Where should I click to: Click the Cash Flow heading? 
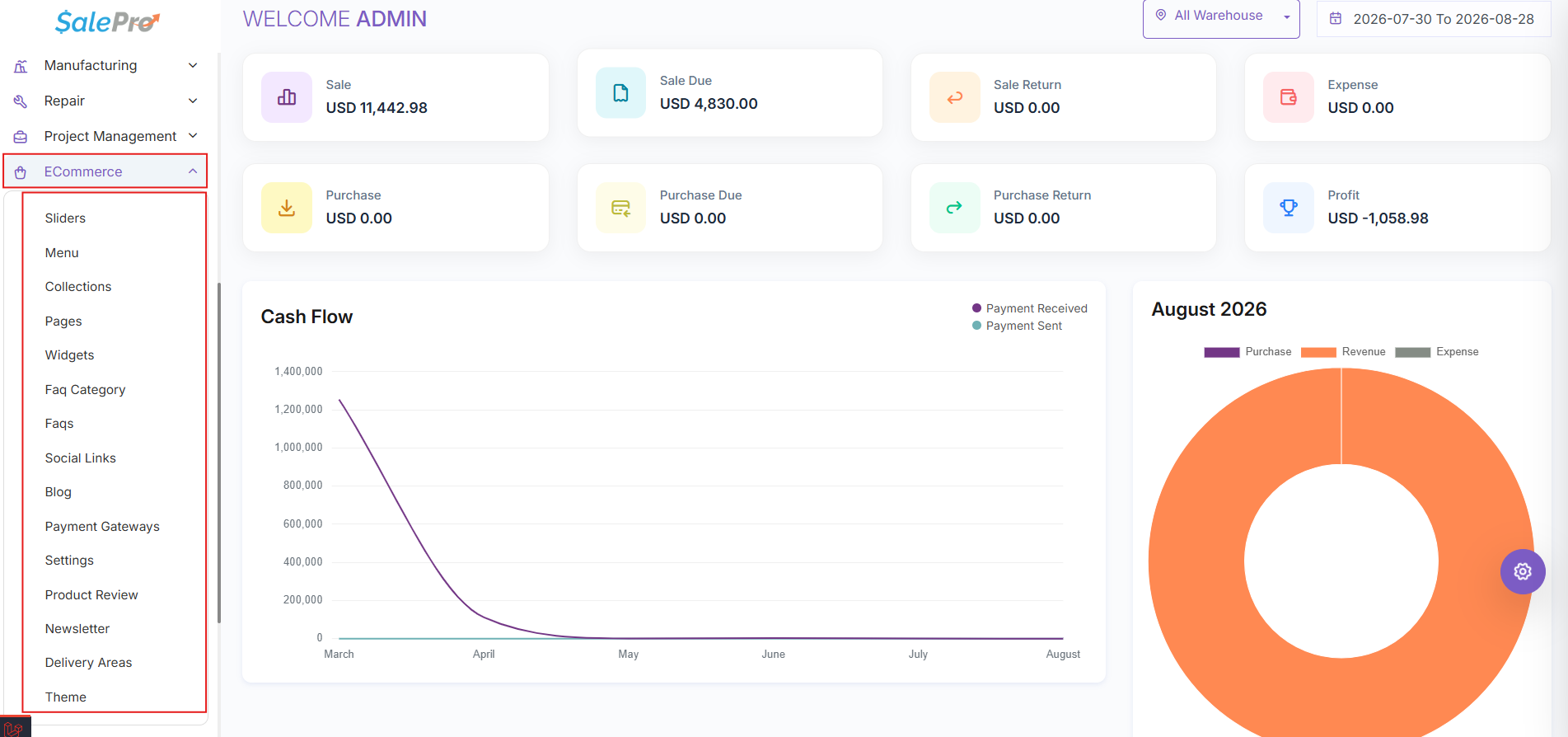pos(307,317)
